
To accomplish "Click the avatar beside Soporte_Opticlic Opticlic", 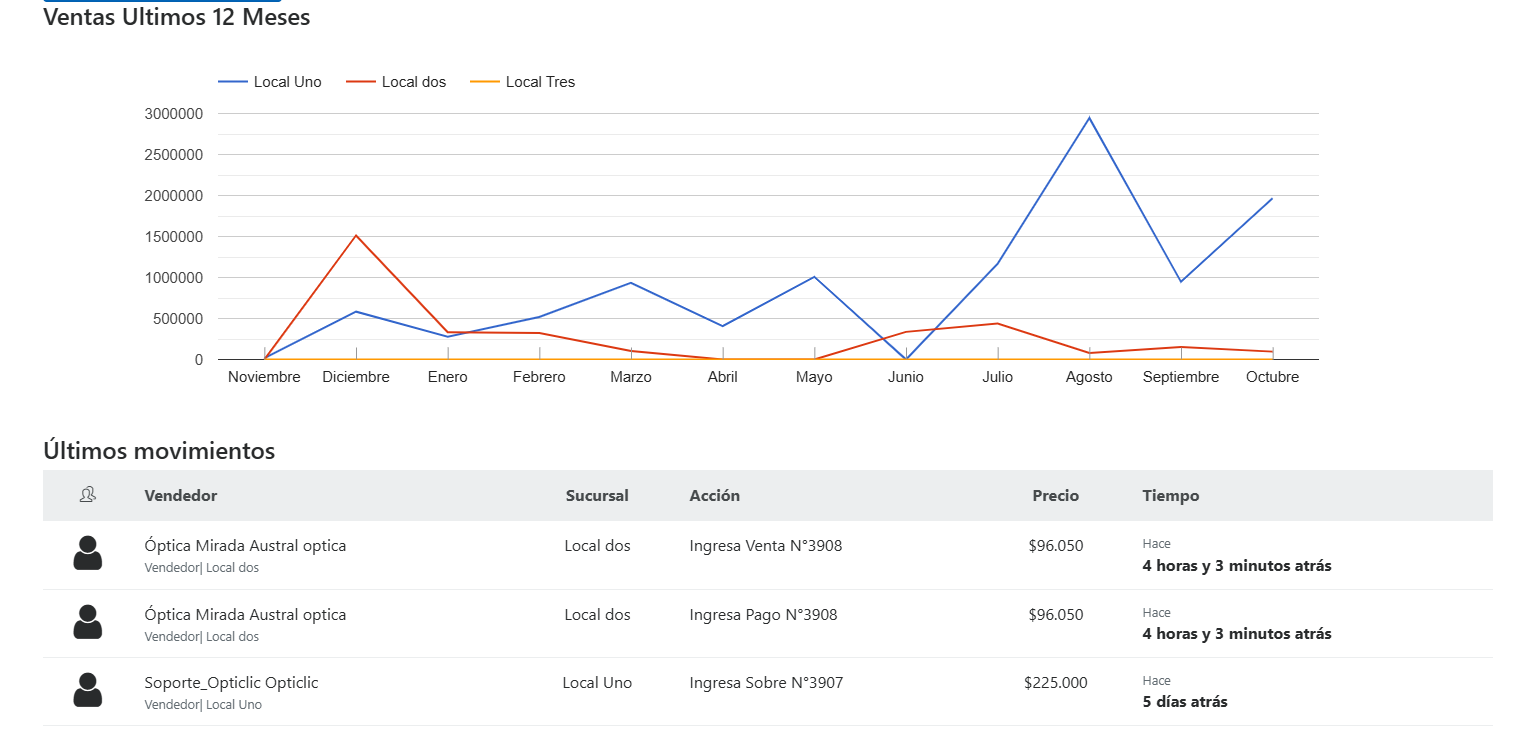I will coord(88,690).
